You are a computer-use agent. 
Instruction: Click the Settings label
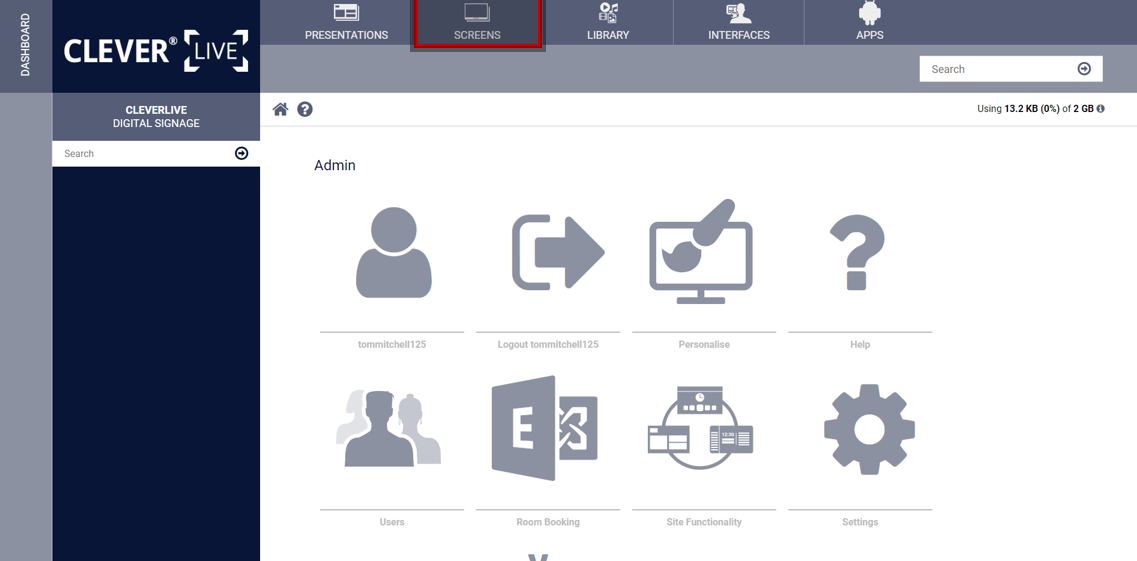[860, 522]
